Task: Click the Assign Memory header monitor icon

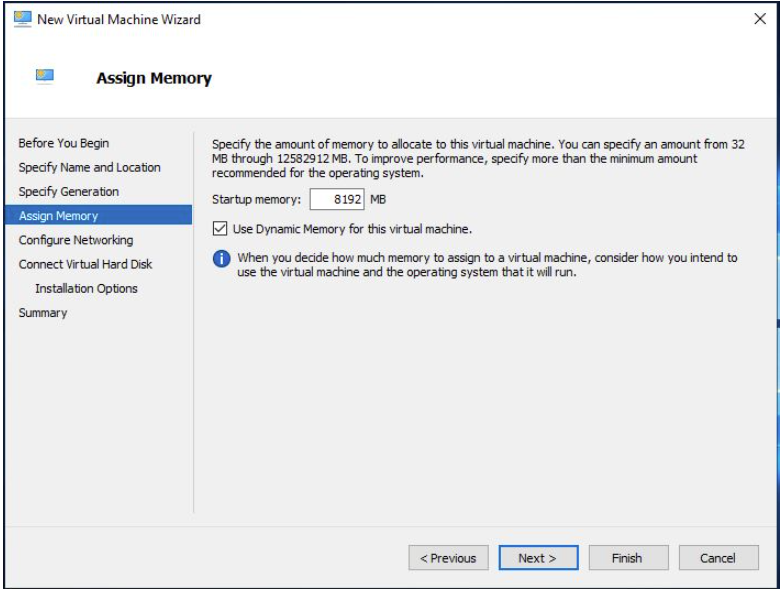Action: [45, 76]
